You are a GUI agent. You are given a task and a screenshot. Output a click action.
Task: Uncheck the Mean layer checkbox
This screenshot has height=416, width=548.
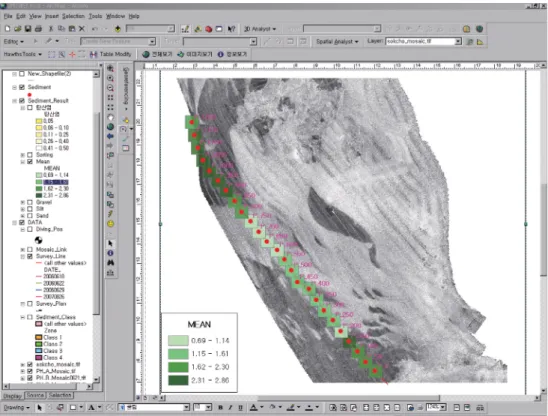(x=30, y=162)
